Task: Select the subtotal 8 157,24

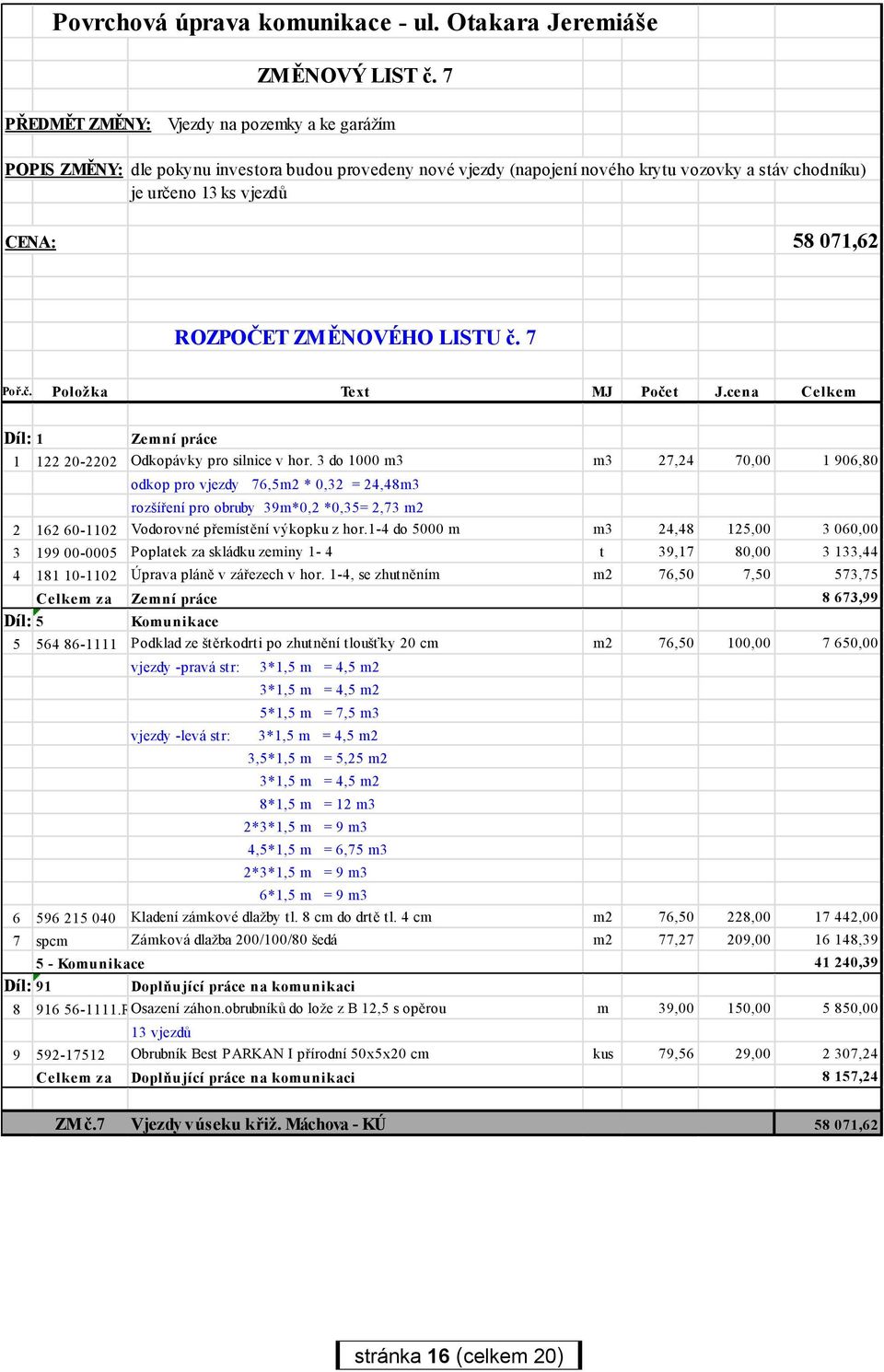Action: click(850, 1076)
